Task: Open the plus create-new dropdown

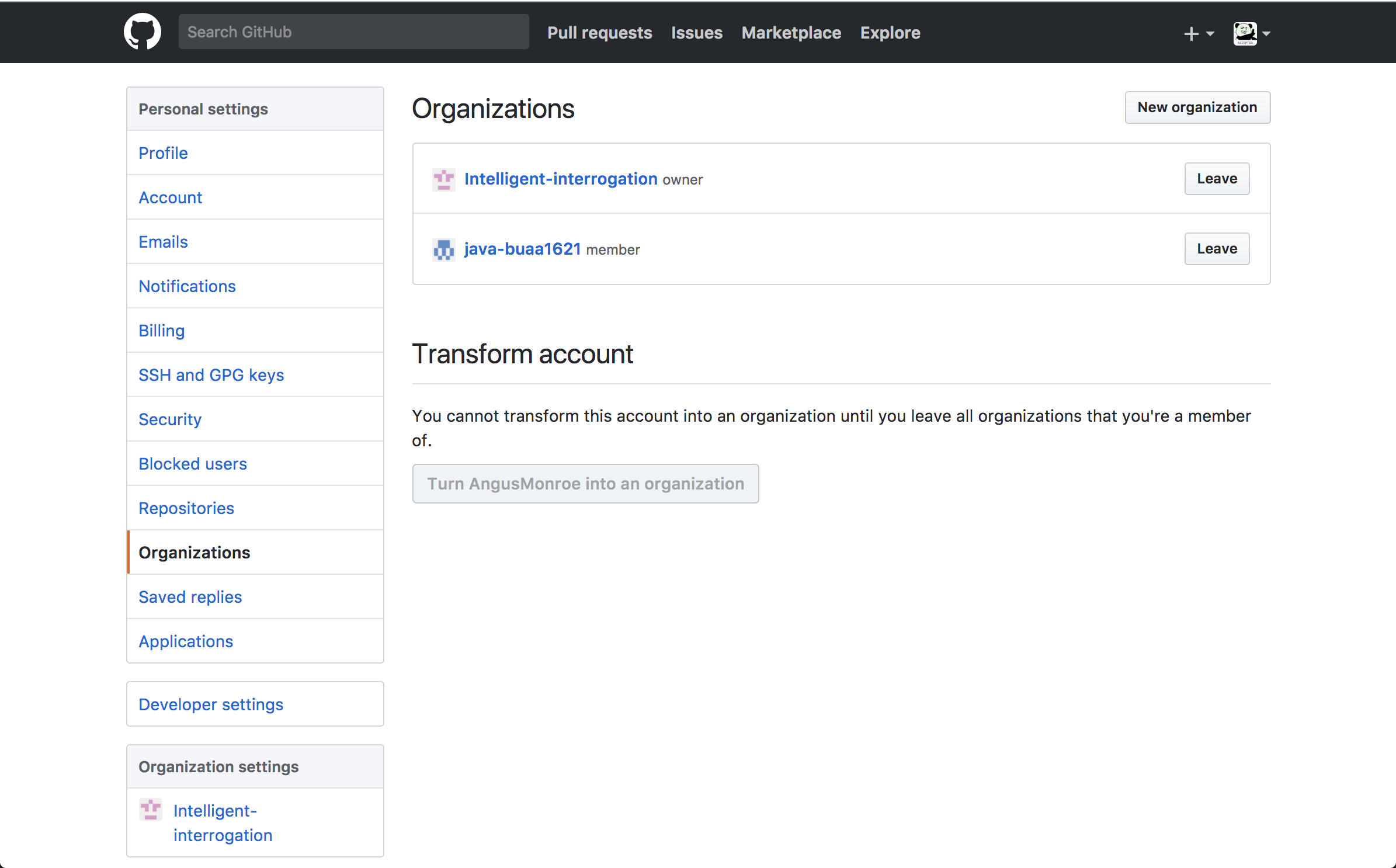Action: [1199, 33]
